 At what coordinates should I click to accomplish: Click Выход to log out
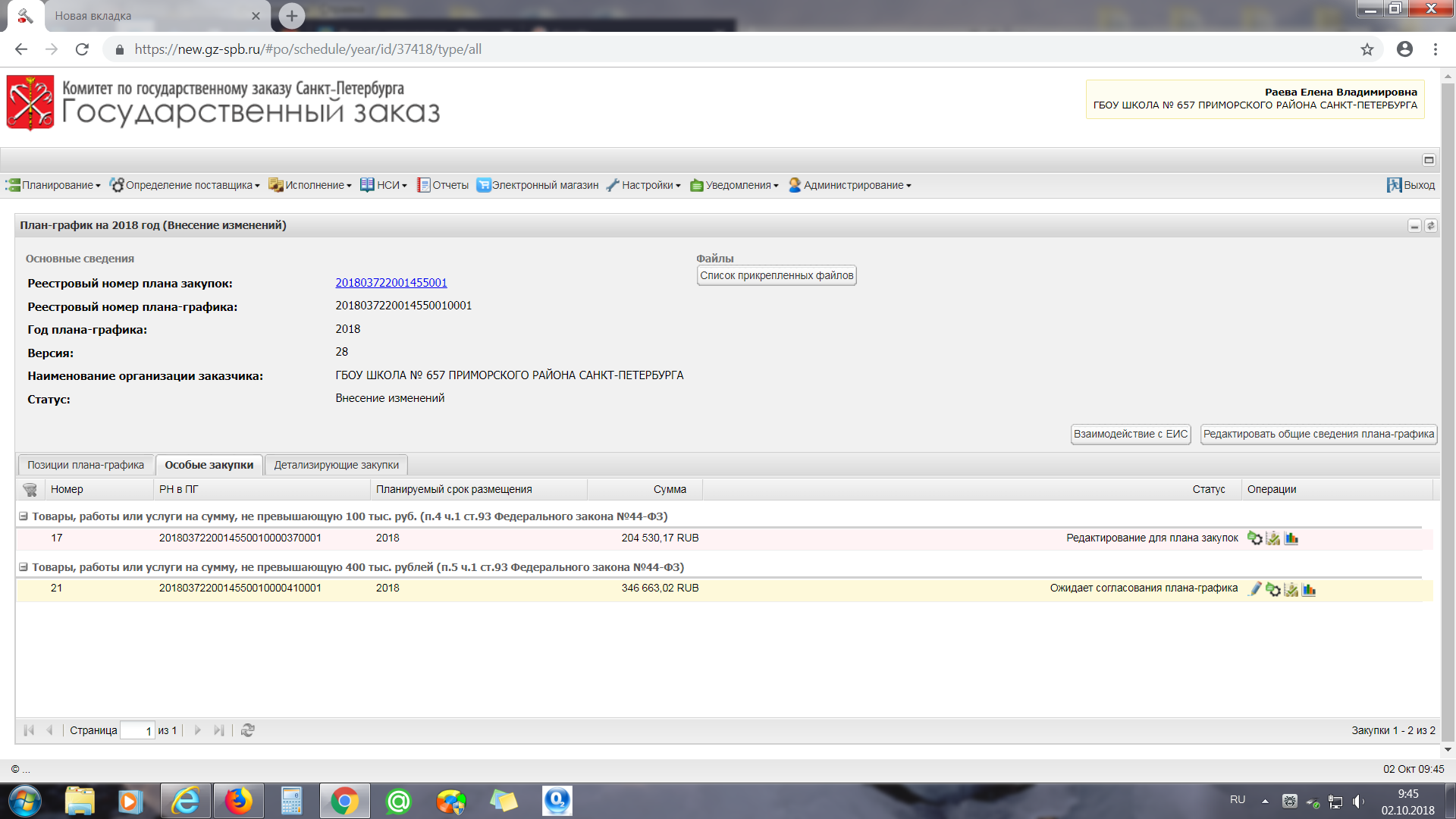1411,185
